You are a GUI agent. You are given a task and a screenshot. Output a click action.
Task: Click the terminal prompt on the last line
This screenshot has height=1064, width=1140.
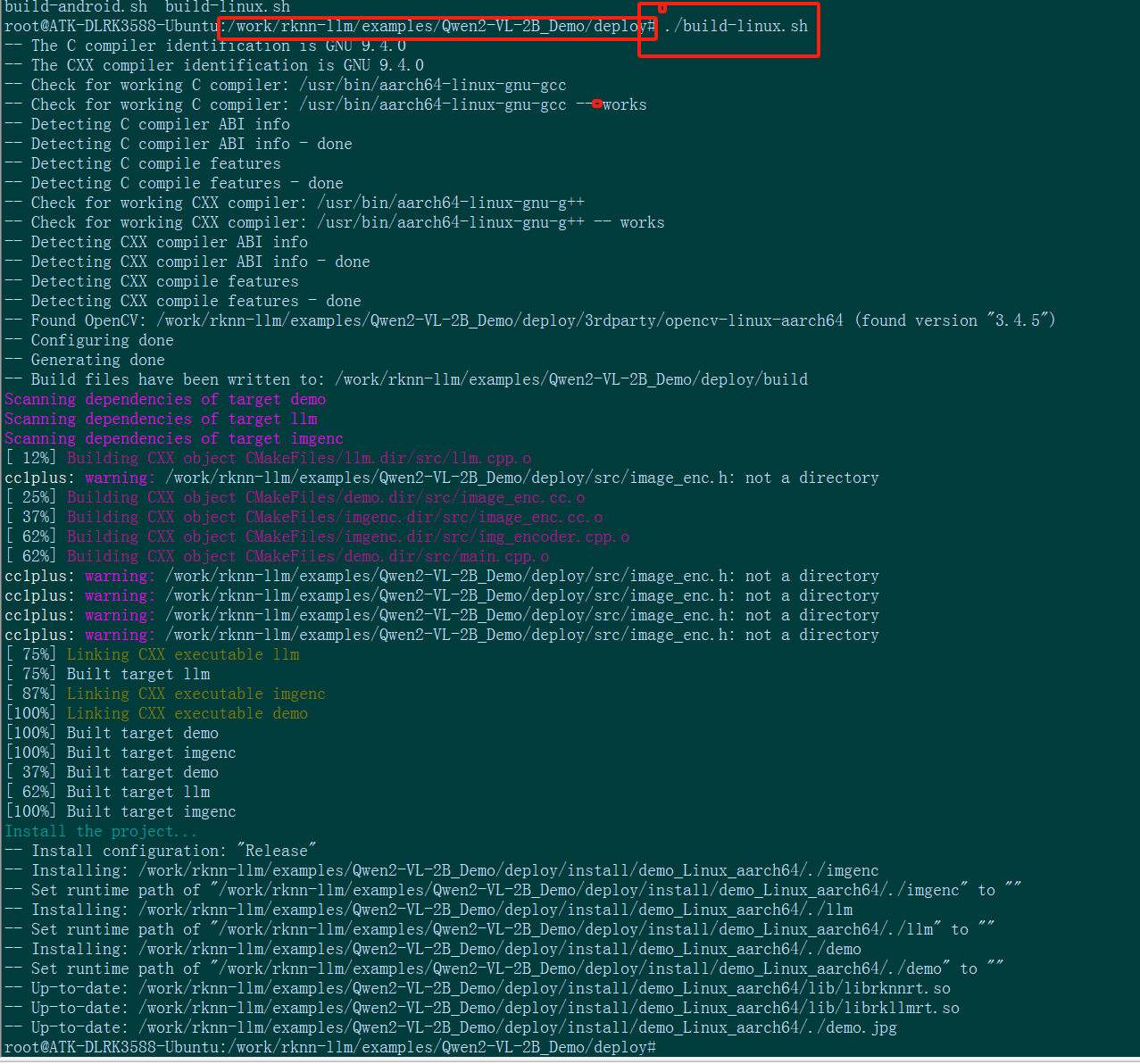(x=330, y=1046)
